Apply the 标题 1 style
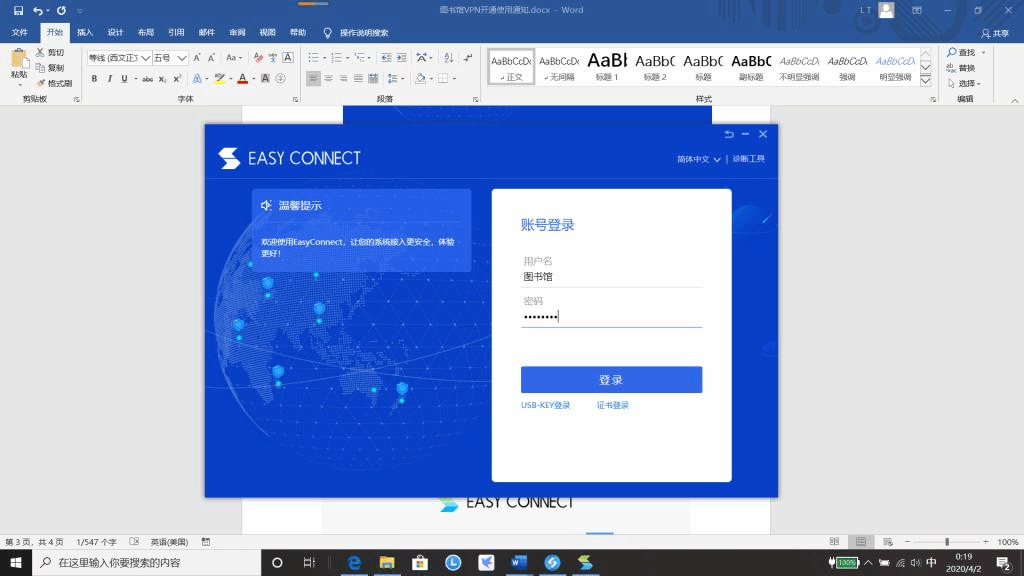1024x576 pixels. click(x=607, y=67)
